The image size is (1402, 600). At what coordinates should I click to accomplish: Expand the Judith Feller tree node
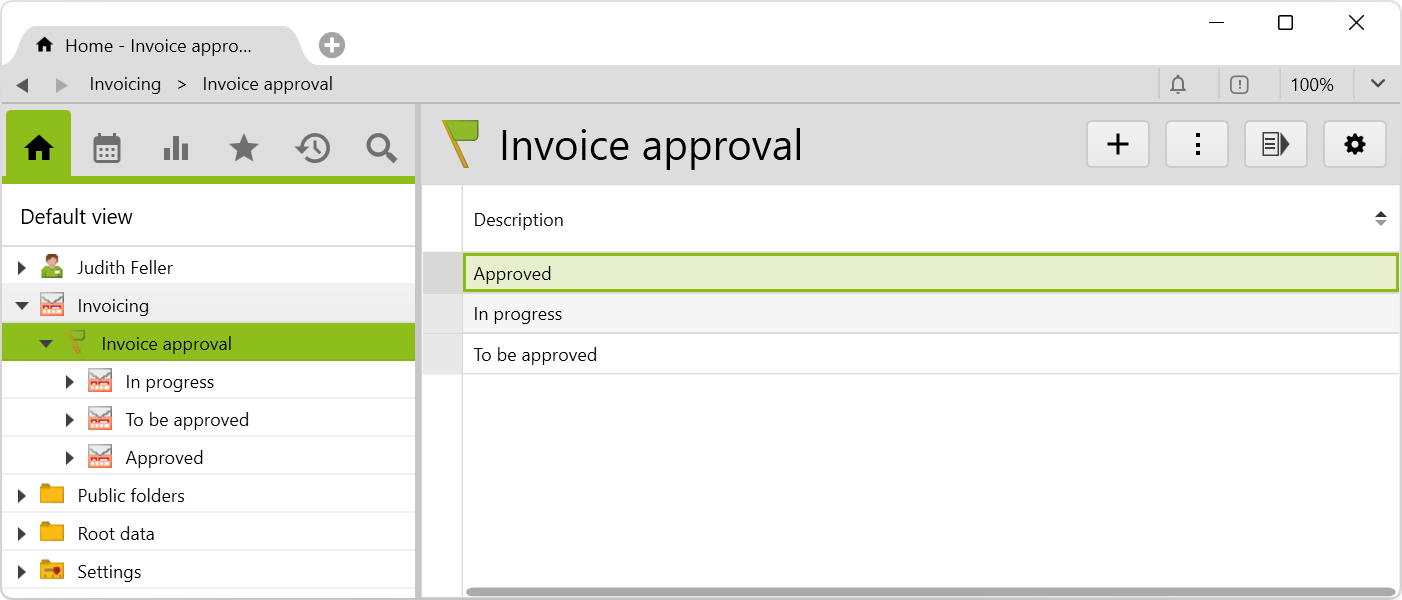[22, 268]
